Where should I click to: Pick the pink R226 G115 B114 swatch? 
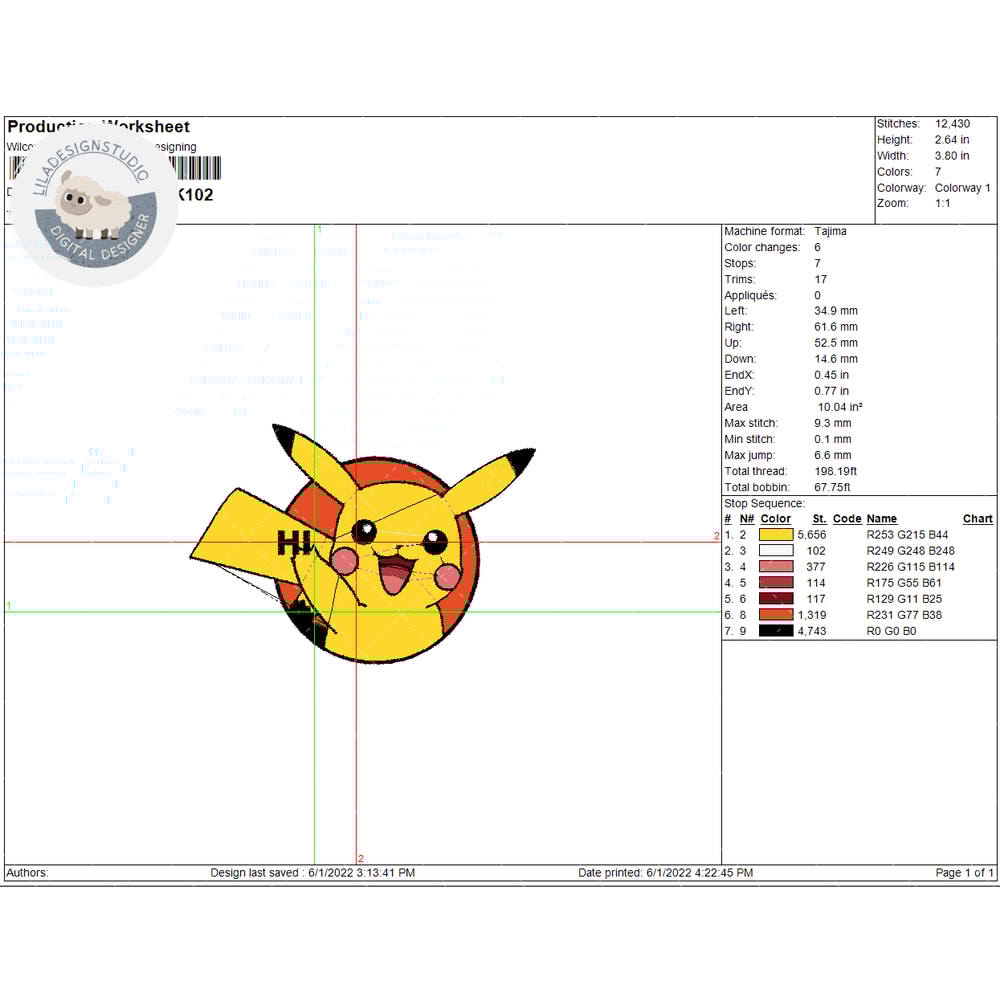tap(776, 567)
